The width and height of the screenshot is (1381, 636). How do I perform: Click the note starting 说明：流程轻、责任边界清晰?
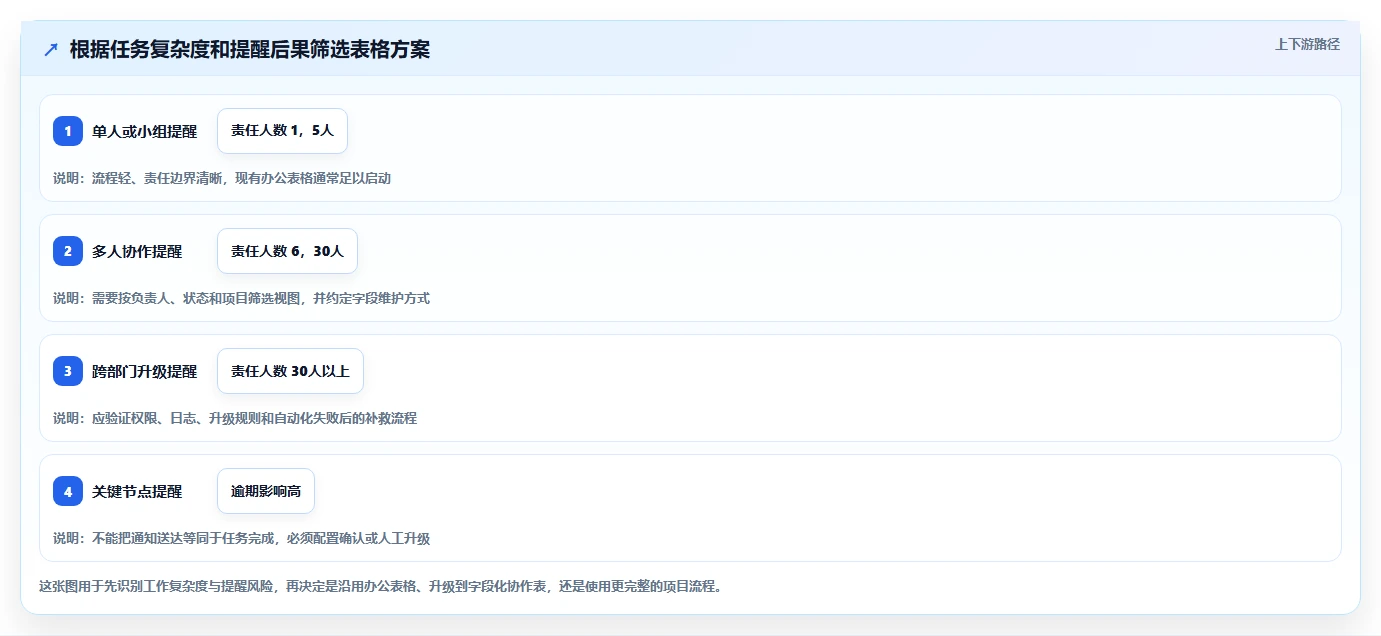click(x=222, y=178)
